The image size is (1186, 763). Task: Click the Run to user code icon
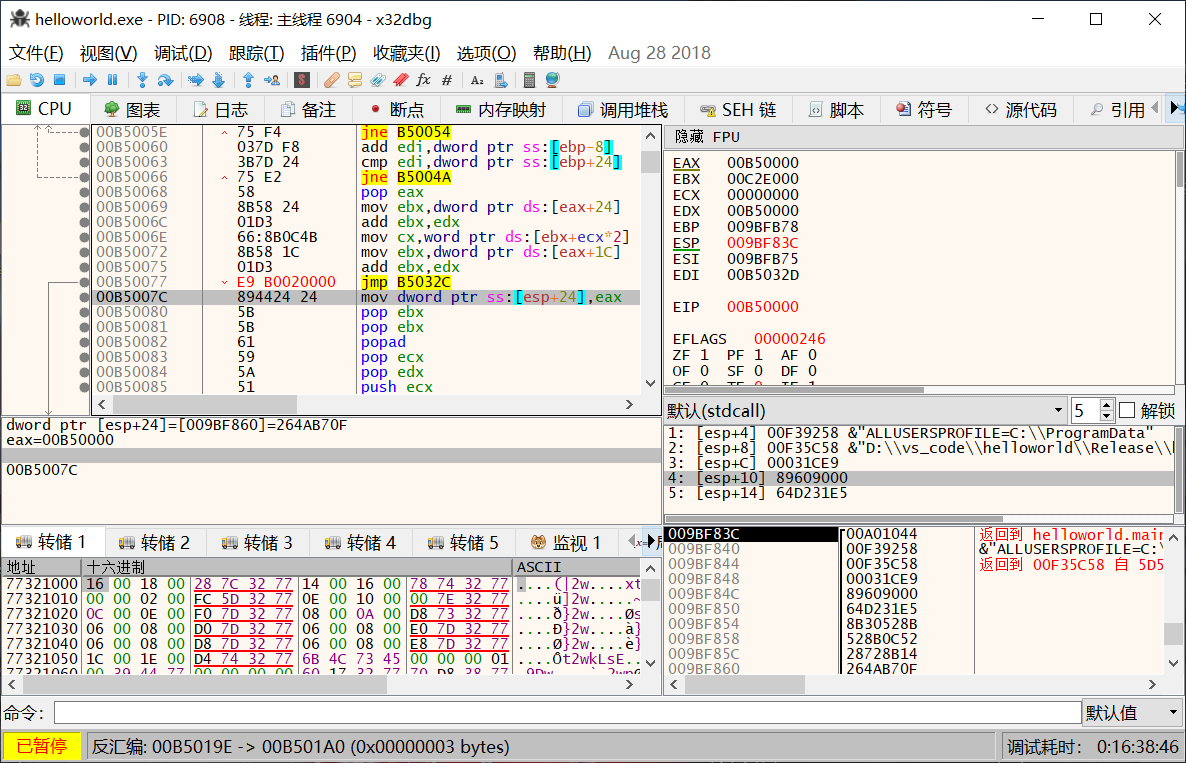pyautogui.click(x=272, y=79)
